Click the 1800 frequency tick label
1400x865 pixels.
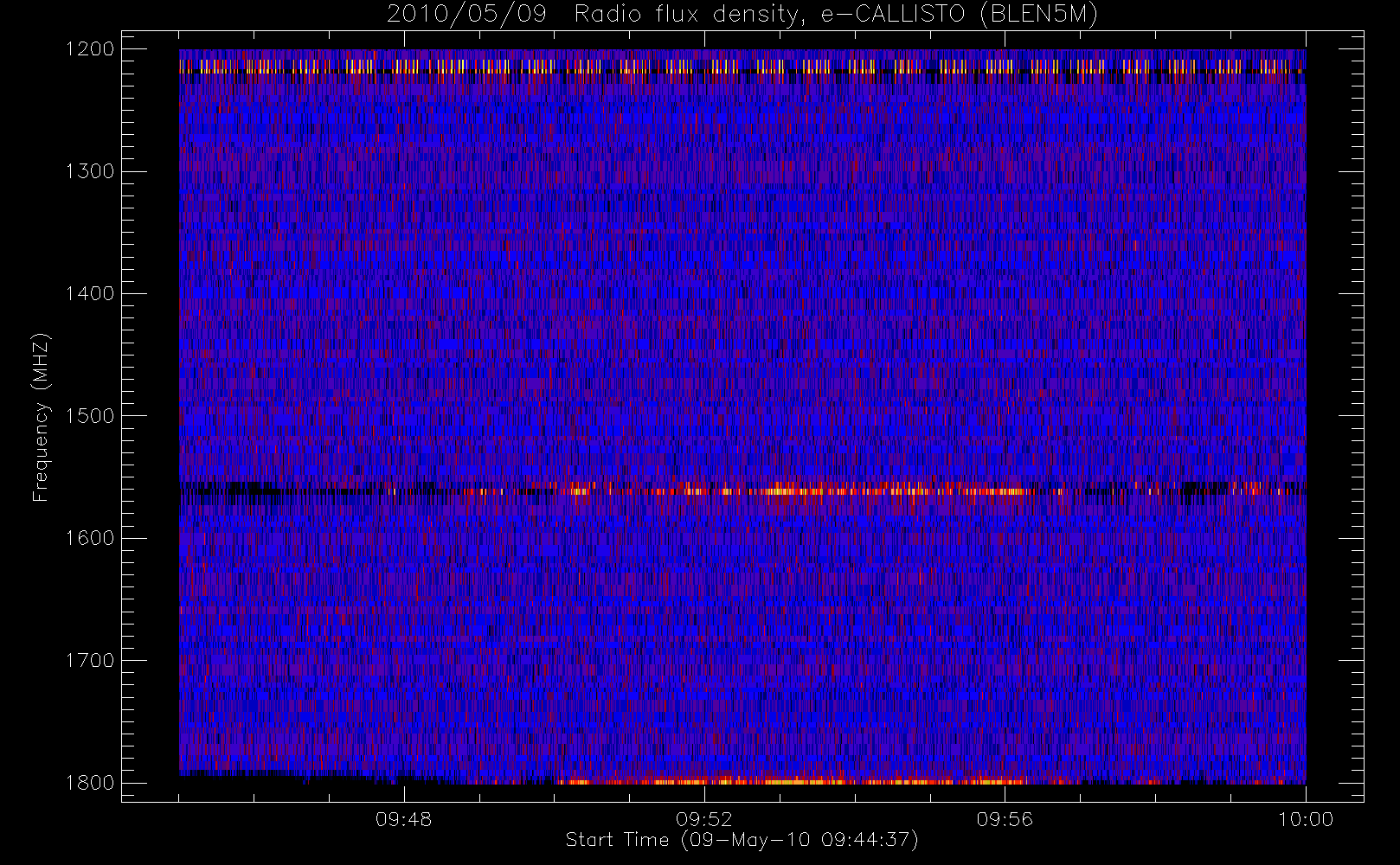(90, 783)
